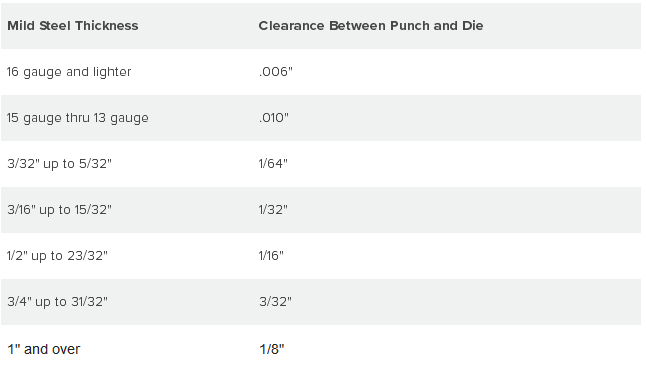Click the 15 gauge thru 13 gauge cell

coord(77,118)
